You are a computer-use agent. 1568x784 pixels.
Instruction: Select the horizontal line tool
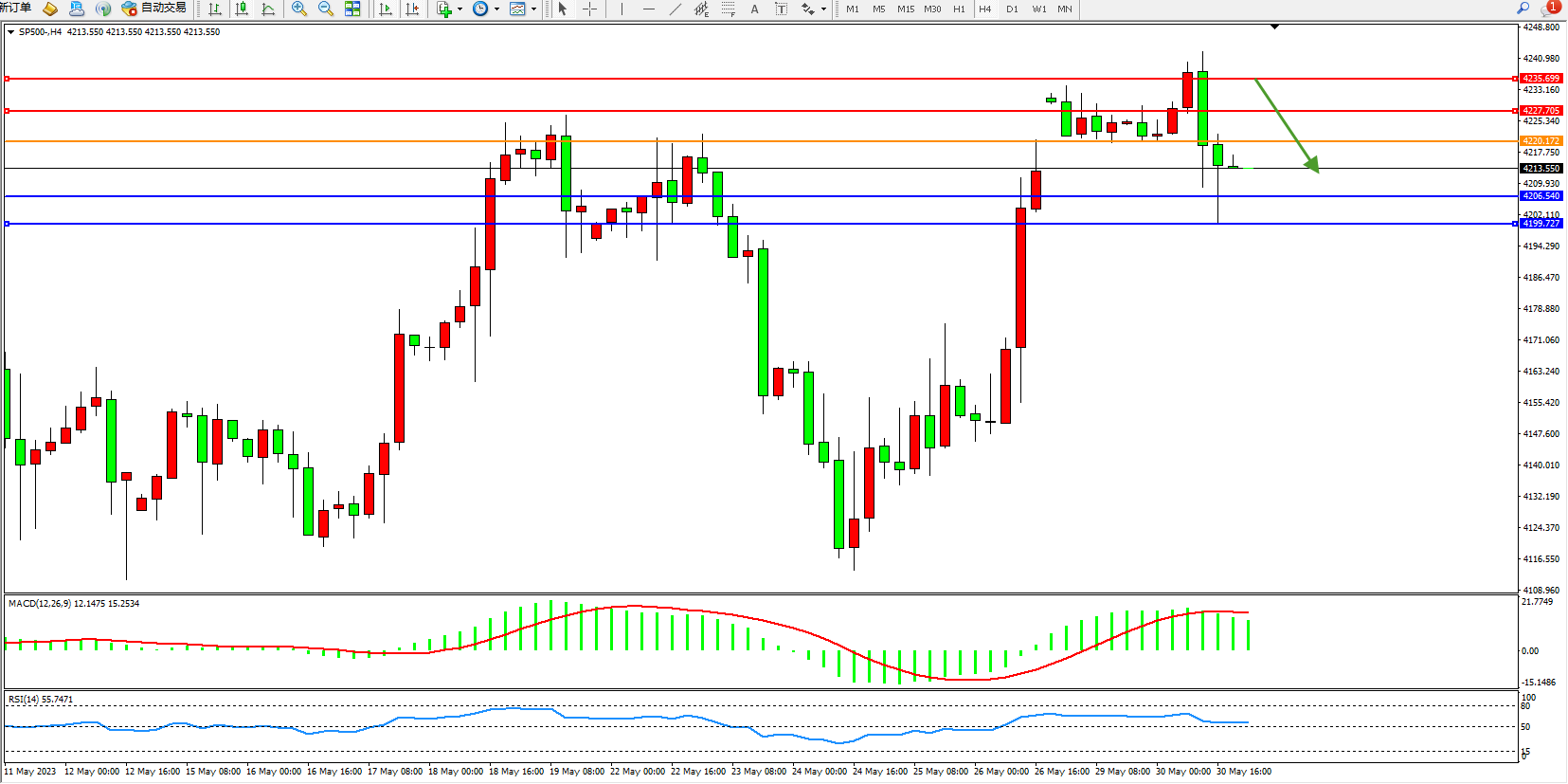[x=648, y=9]
